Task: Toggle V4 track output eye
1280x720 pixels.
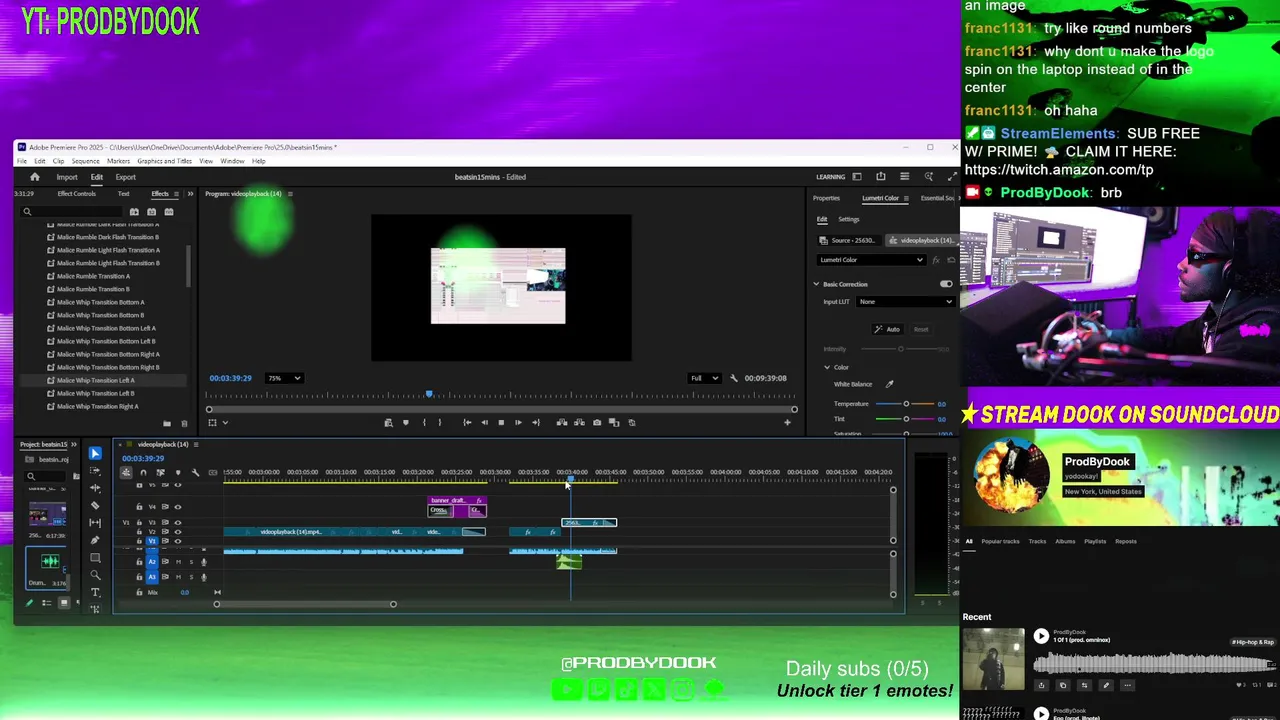Action: pos(178,507)
